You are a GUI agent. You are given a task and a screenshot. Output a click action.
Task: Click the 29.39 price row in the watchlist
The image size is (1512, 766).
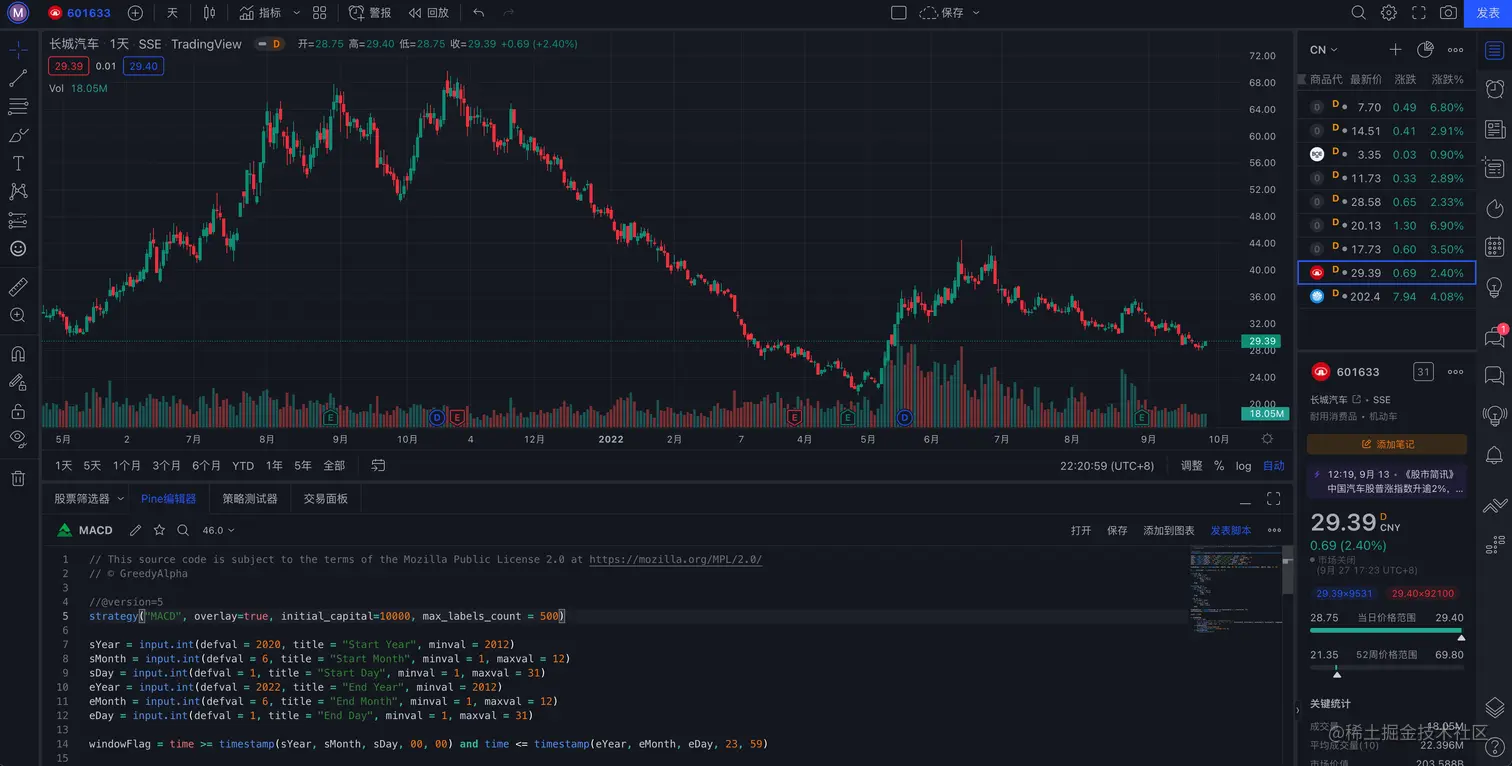tap(1386, 273)
